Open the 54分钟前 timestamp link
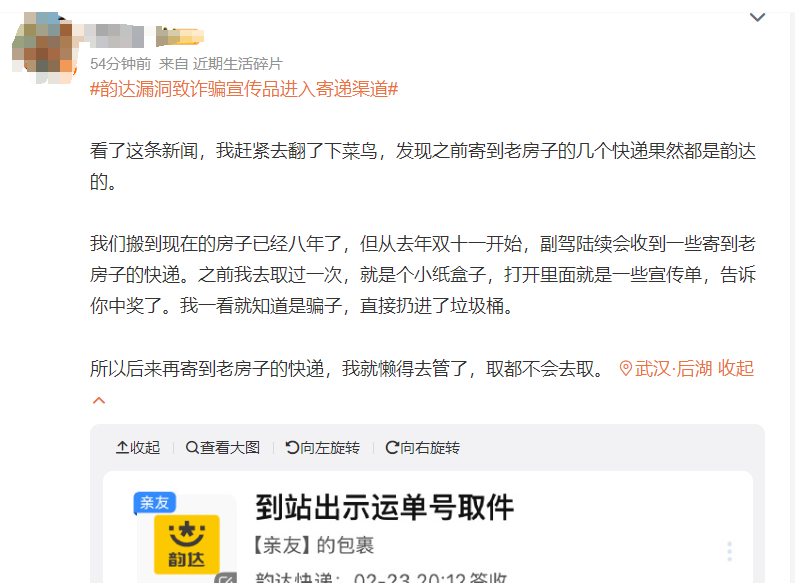This screenshot has width=795, height=583. click(x=121, y=64)
